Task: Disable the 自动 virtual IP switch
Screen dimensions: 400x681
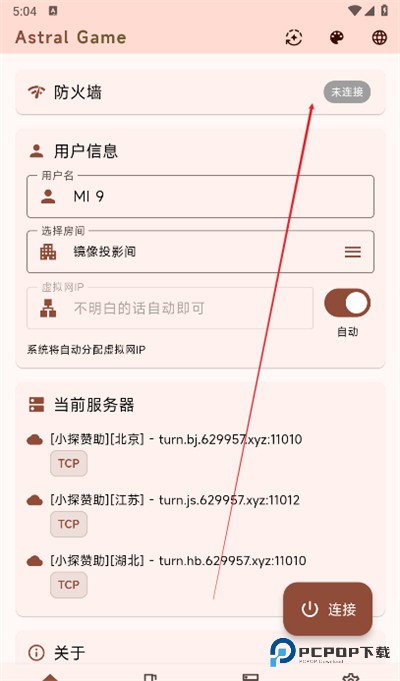Action: coord(347,303)
